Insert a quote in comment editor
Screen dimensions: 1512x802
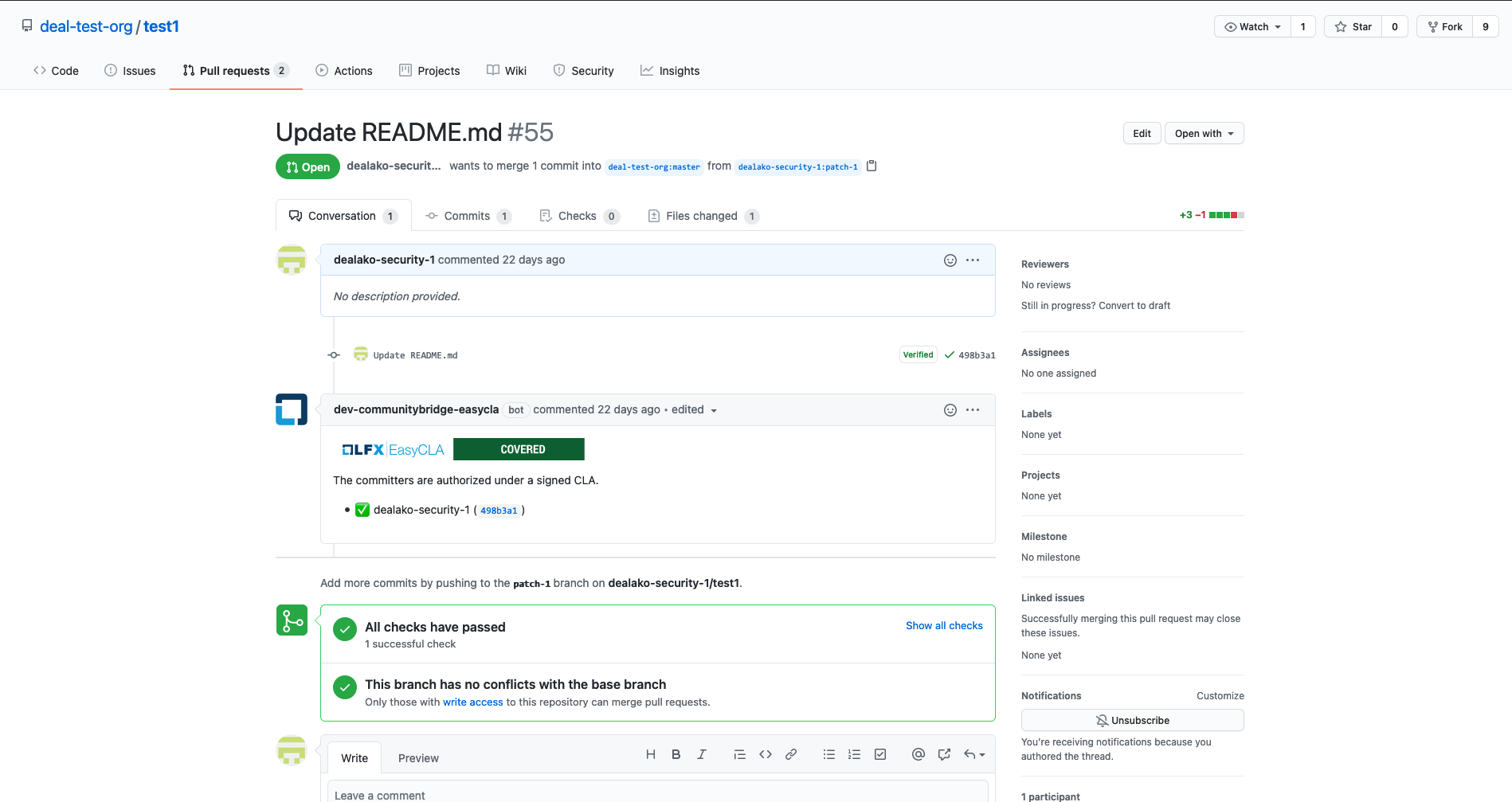tap(740, 754)
